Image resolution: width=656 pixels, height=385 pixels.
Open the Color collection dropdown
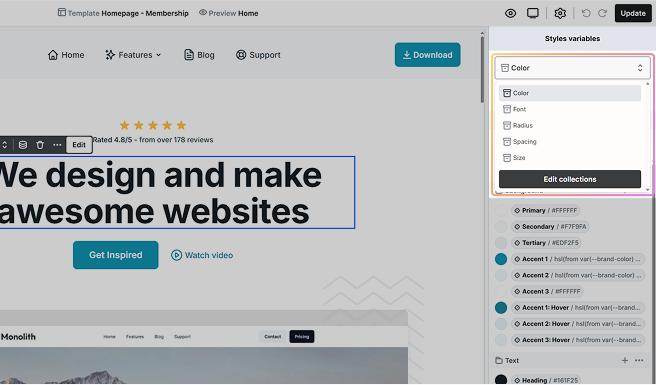[572, 68]
